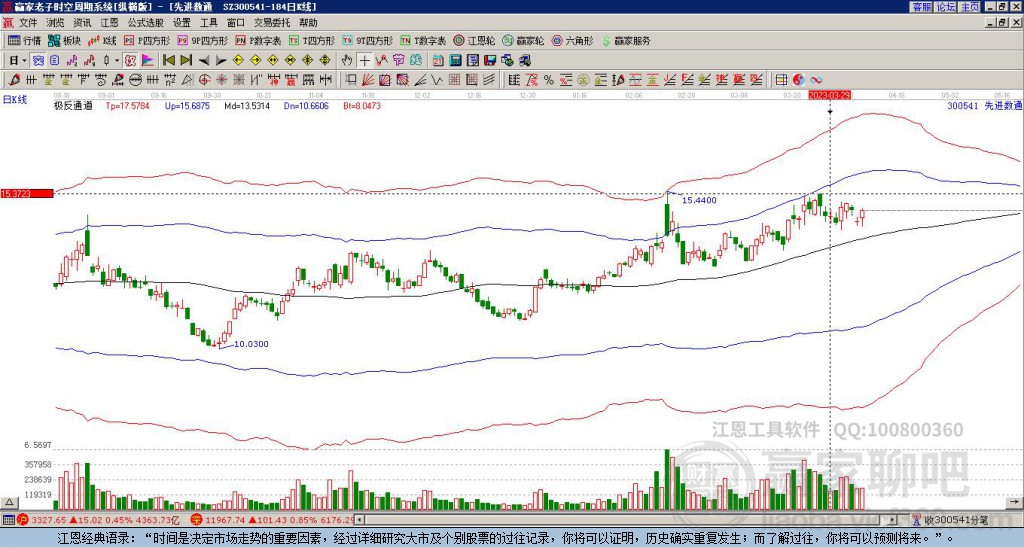This screenshot has width=1024, height=548.
Task: Open the 9P四方形 tool
Action: (x=202, y=40)
